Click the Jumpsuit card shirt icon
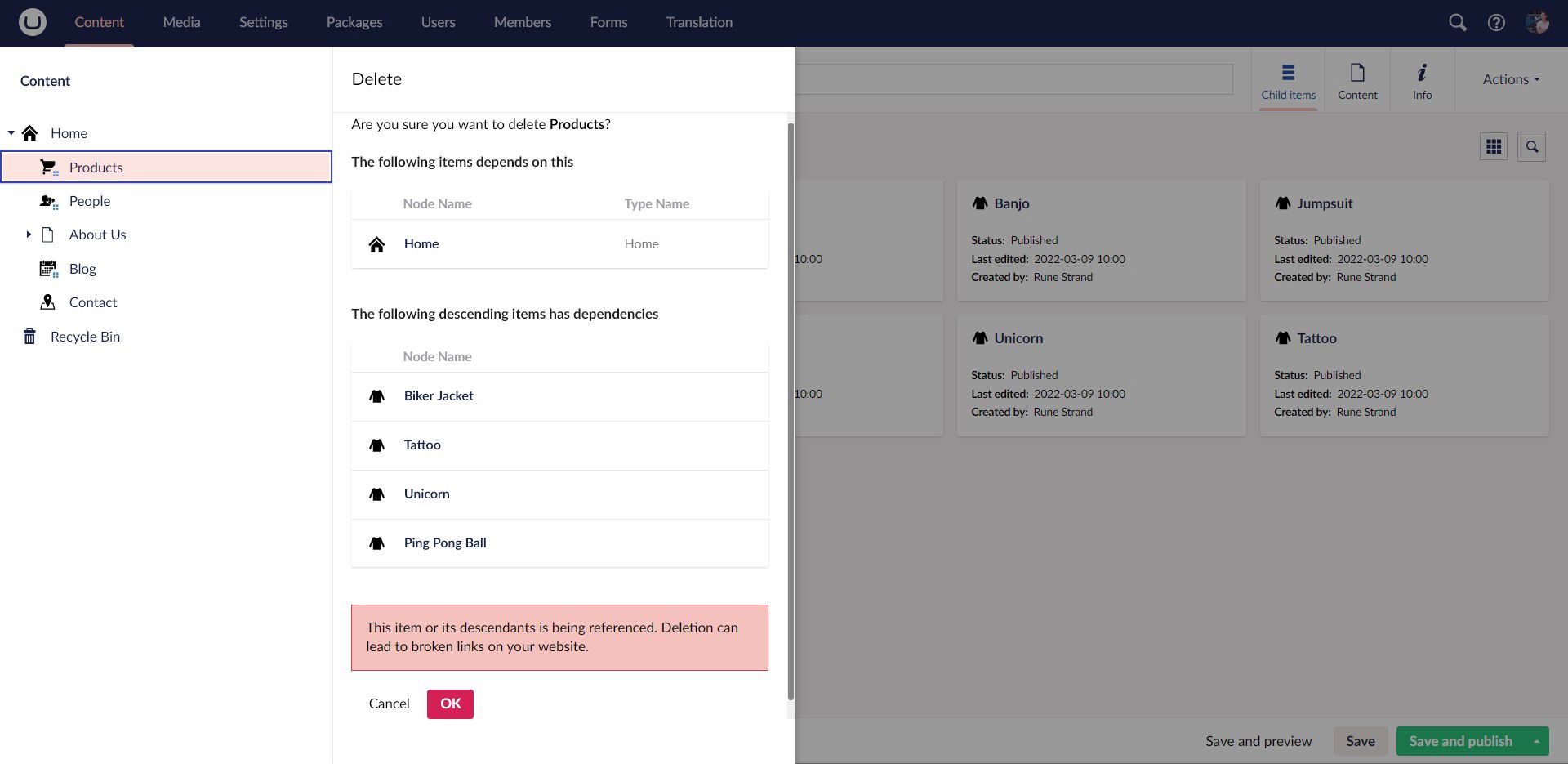The height and width of the screenshot is (764, 1568). point(1283,203)
